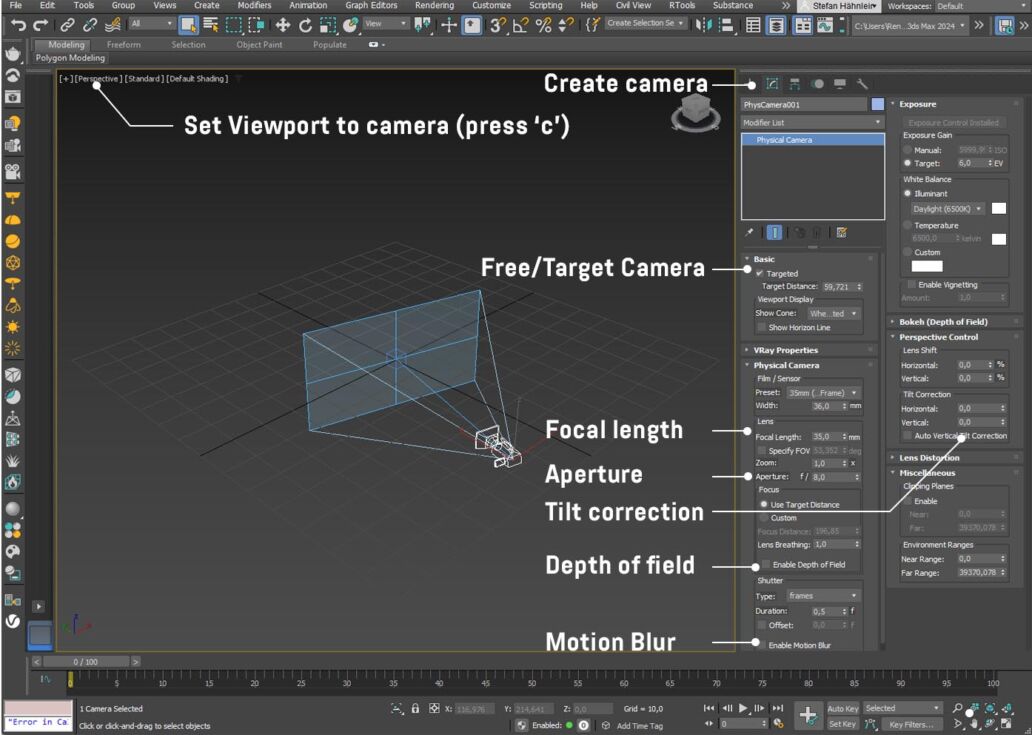Open the Modifier List dropdown
The height and width of the screenshot is (735, 1032).
[812, 122]
